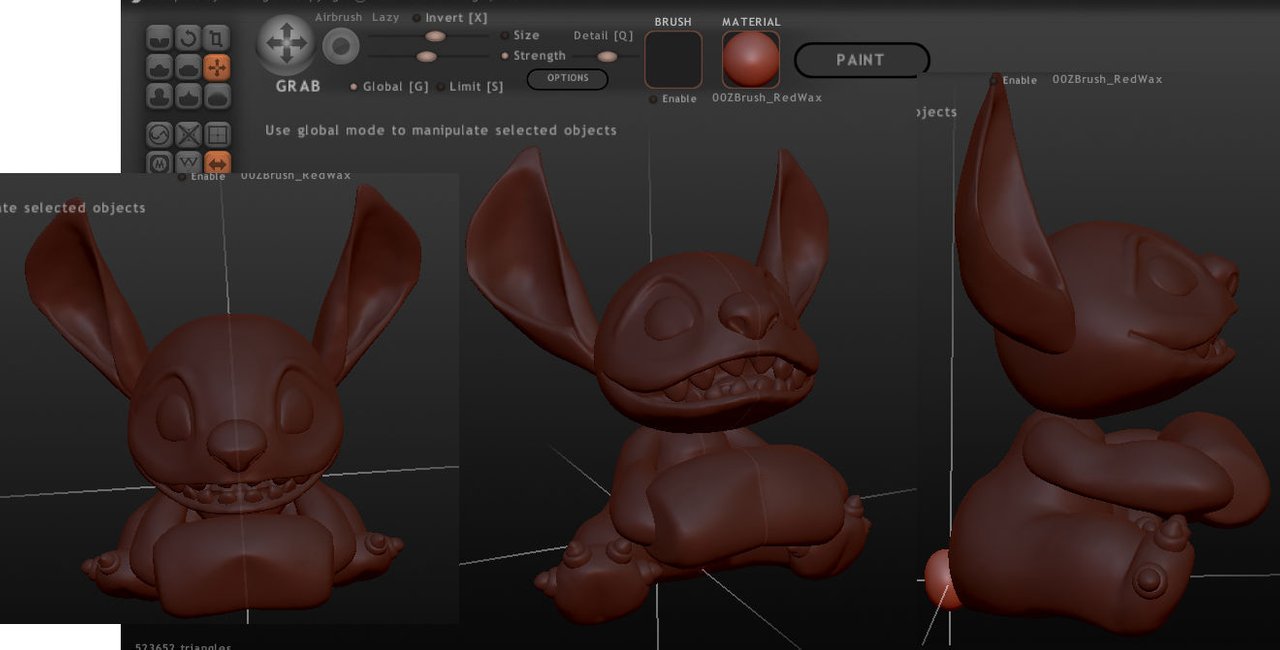
Task: Click the "Use global mode to manipulate selected objects" hint
Action: coord(441,130)
